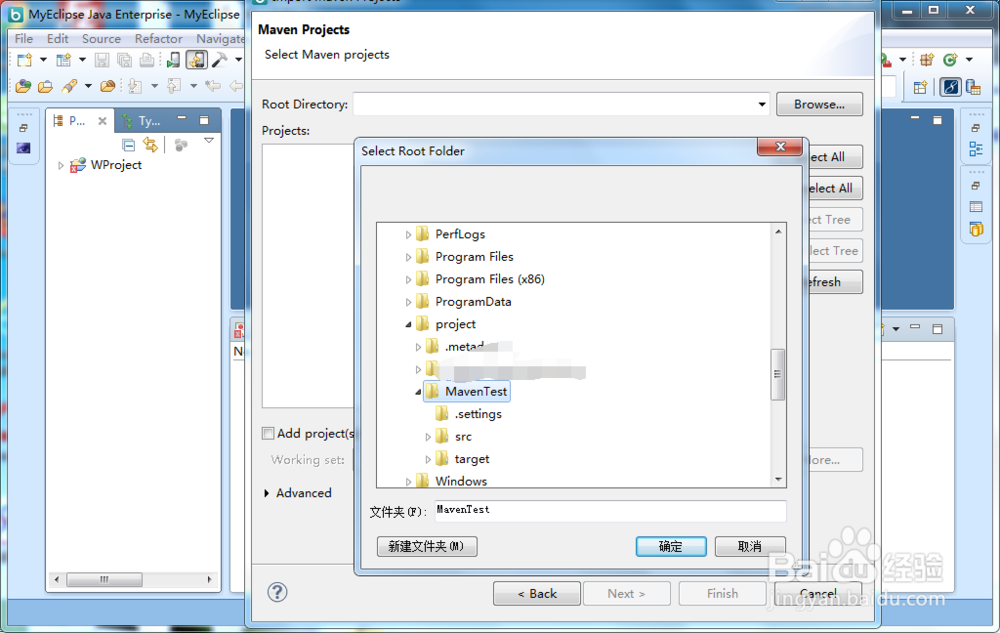Click the Package Explorer horizontal scrollbar thumb
Screen dimensions: 1000x633
105,579
